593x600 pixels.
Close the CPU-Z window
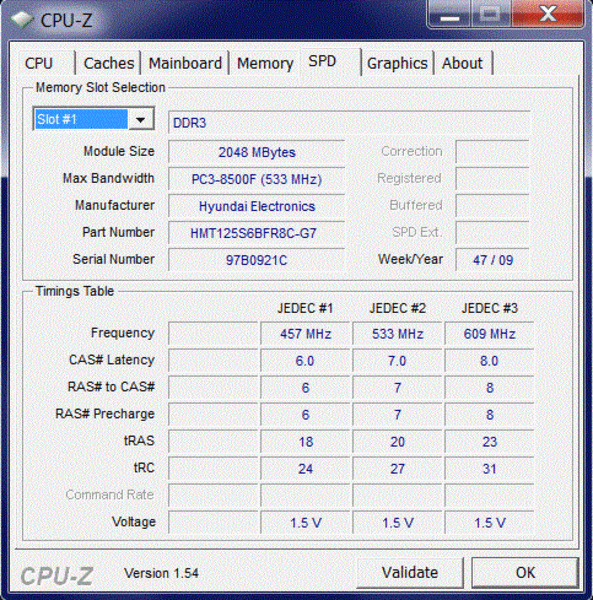point(547,15)
